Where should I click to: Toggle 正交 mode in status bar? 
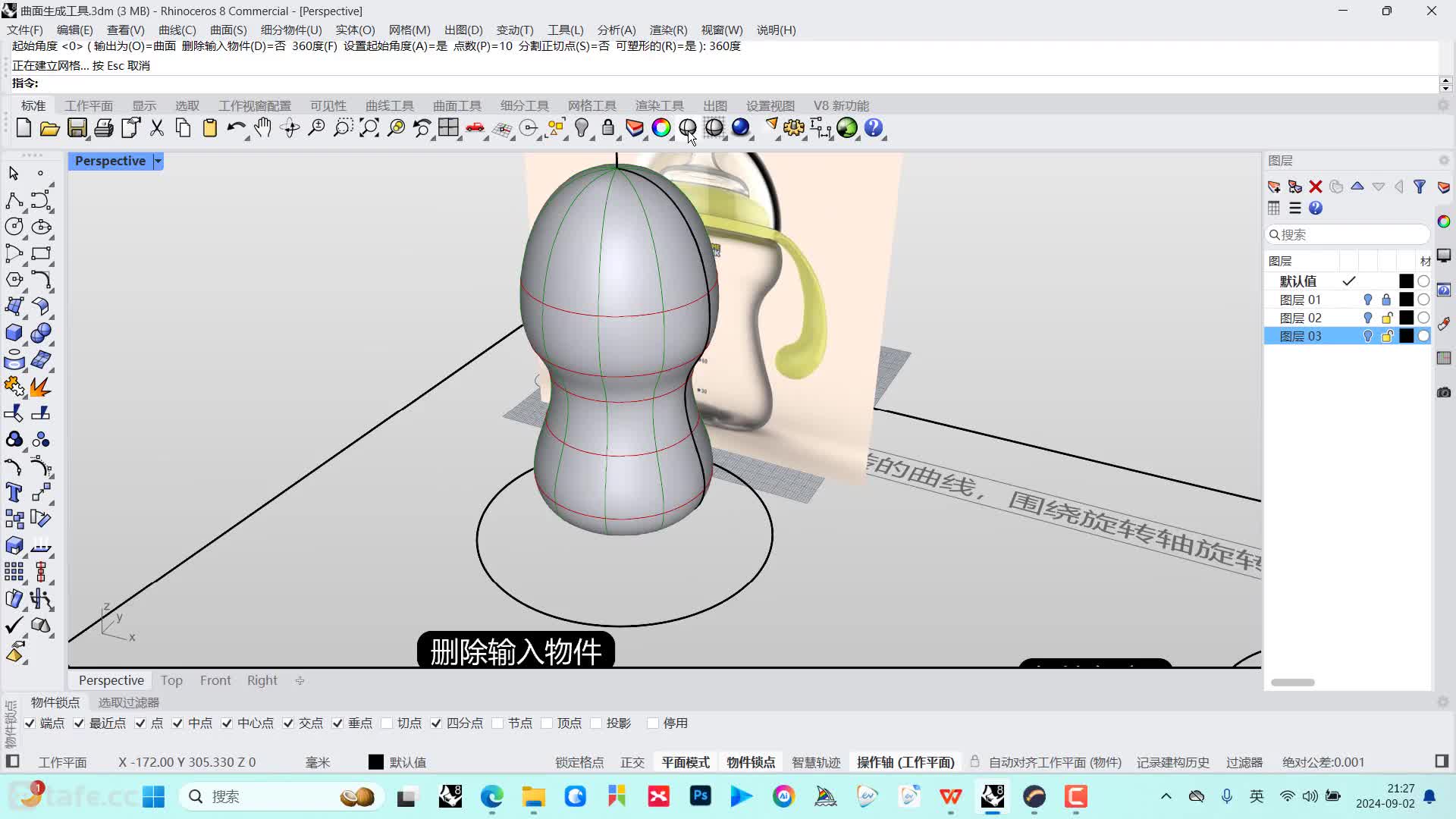click(632, 762)
